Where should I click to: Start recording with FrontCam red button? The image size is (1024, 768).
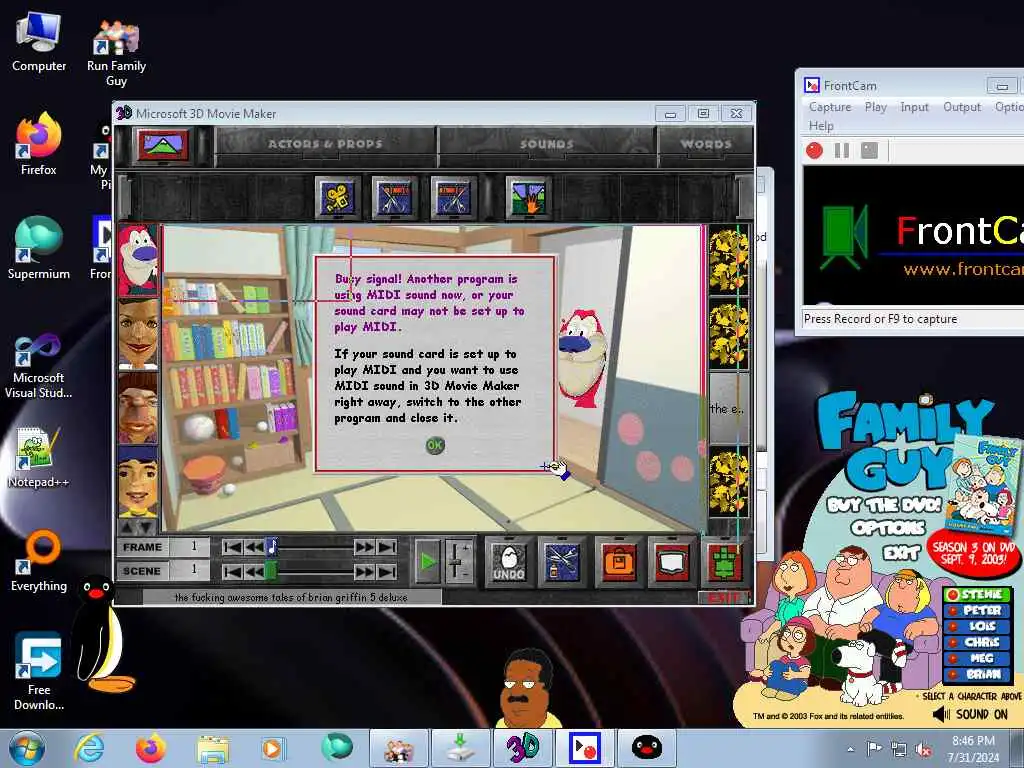814,151
